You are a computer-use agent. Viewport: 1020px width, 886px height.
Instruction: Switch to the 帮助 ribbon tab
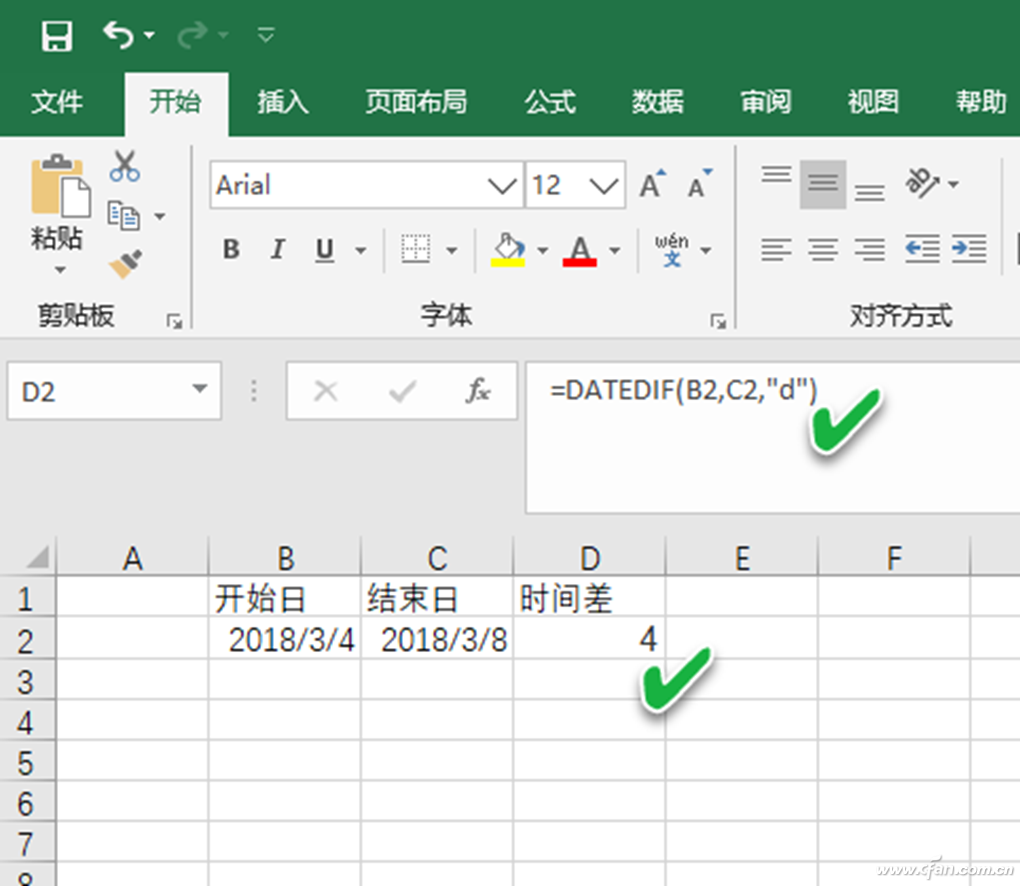click(x=982, y=102)
